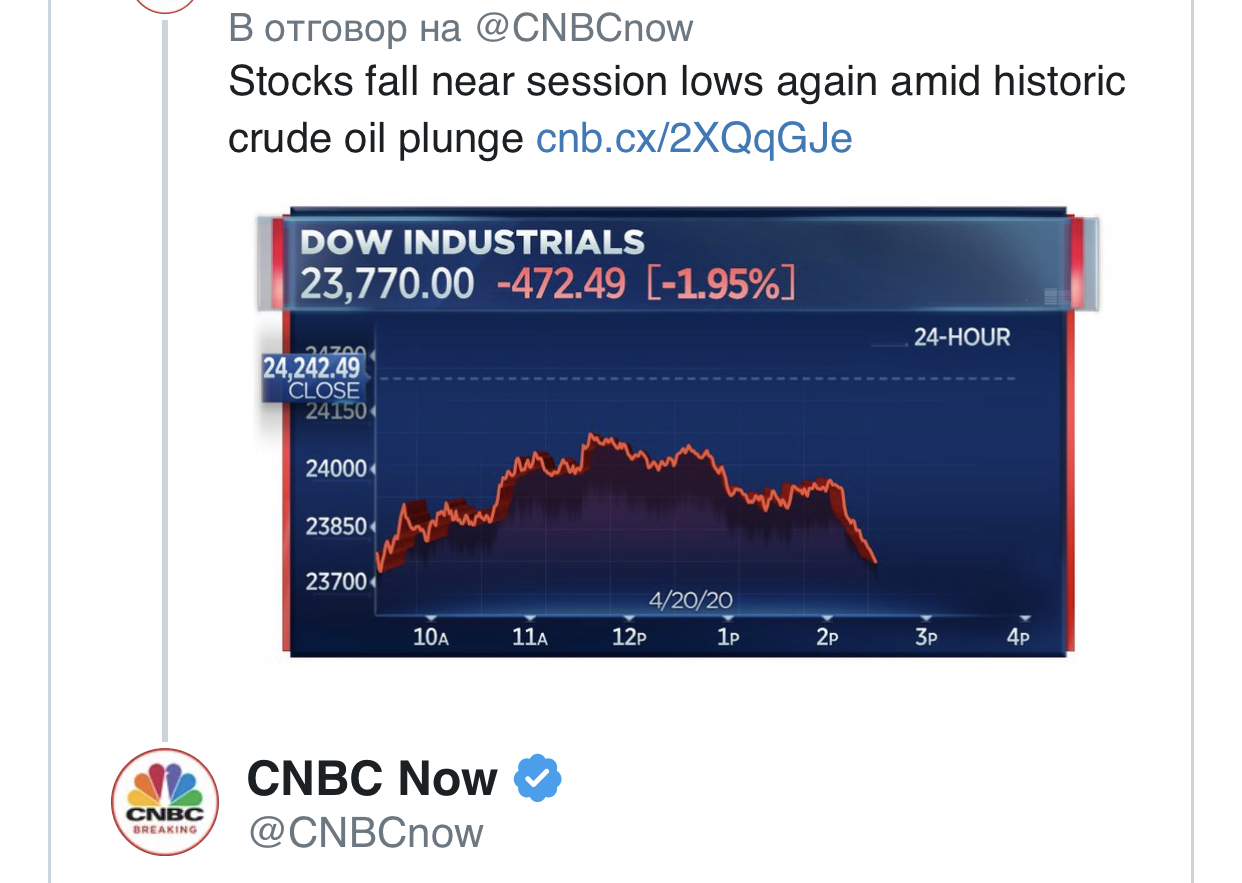Open the @CNBCnow reply mention

click(x=584, y=27)
